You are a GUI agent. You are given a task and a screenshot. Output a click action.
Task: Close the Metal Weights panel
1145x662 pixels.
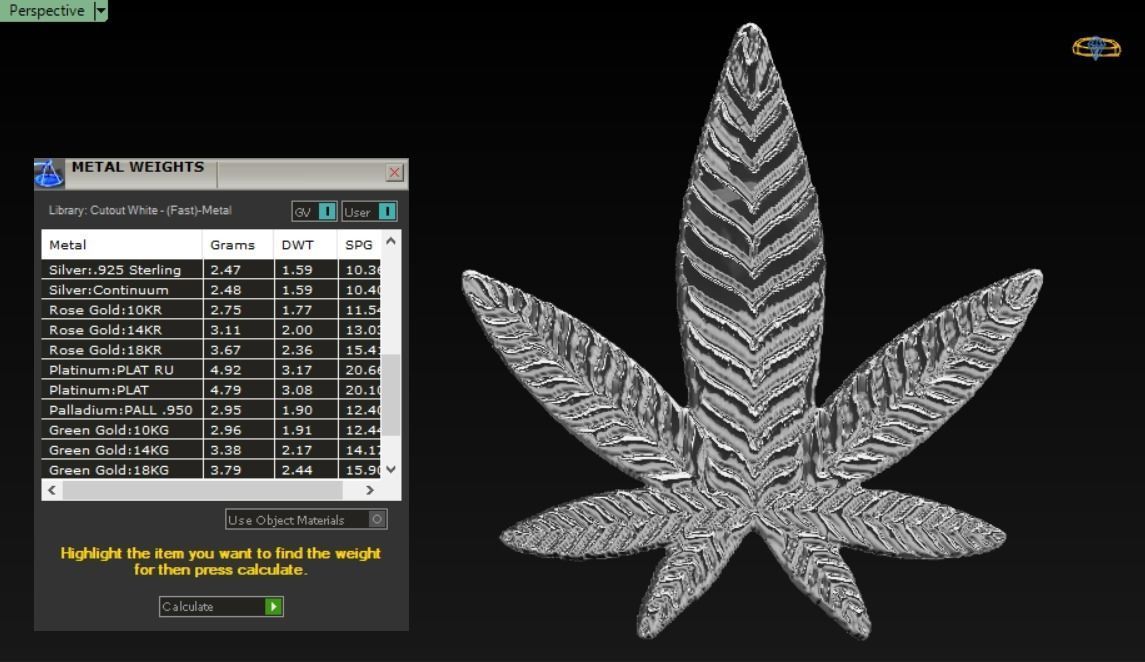pos(394,172)
